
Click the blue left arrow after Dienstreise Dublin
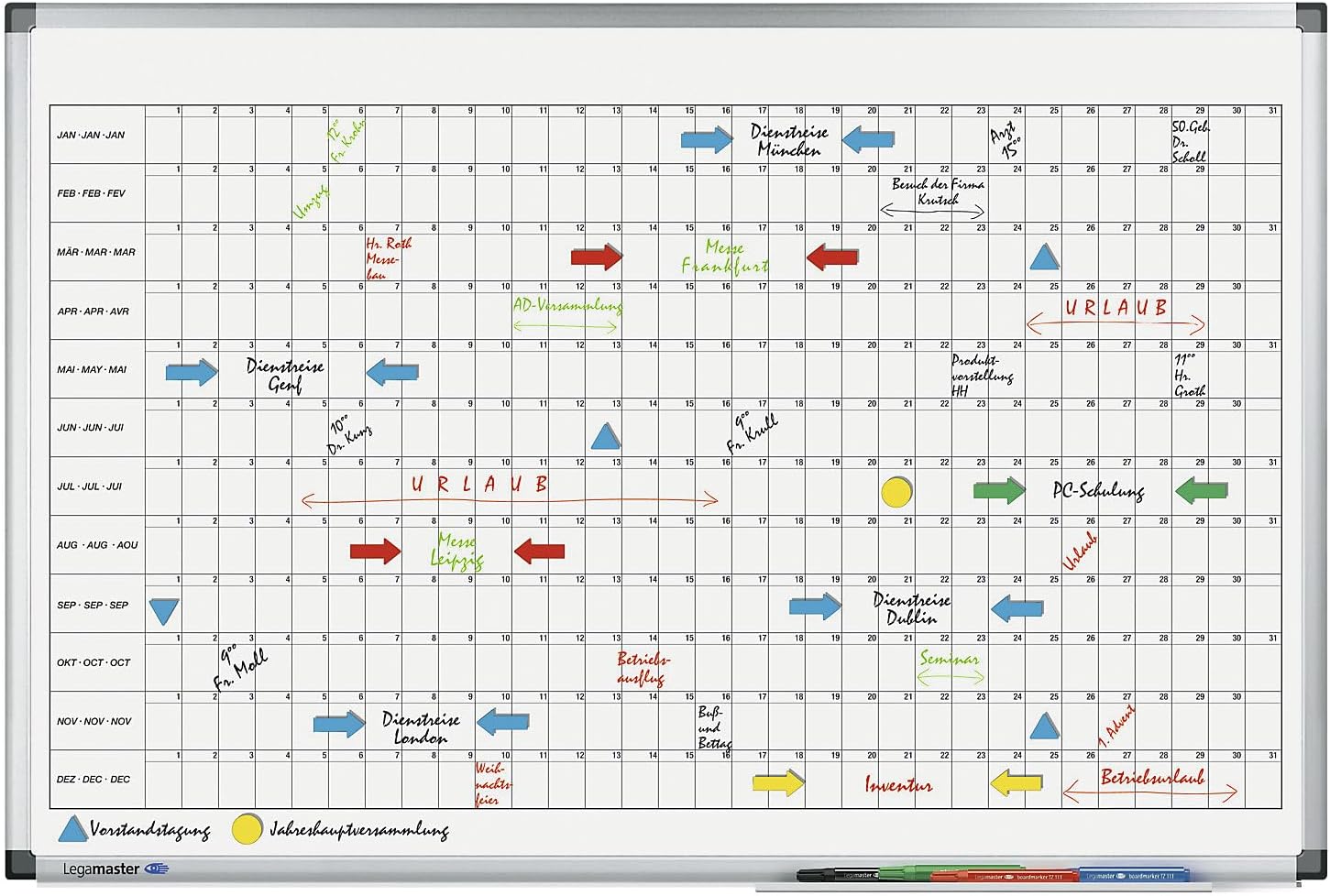tap(1017, 606)
